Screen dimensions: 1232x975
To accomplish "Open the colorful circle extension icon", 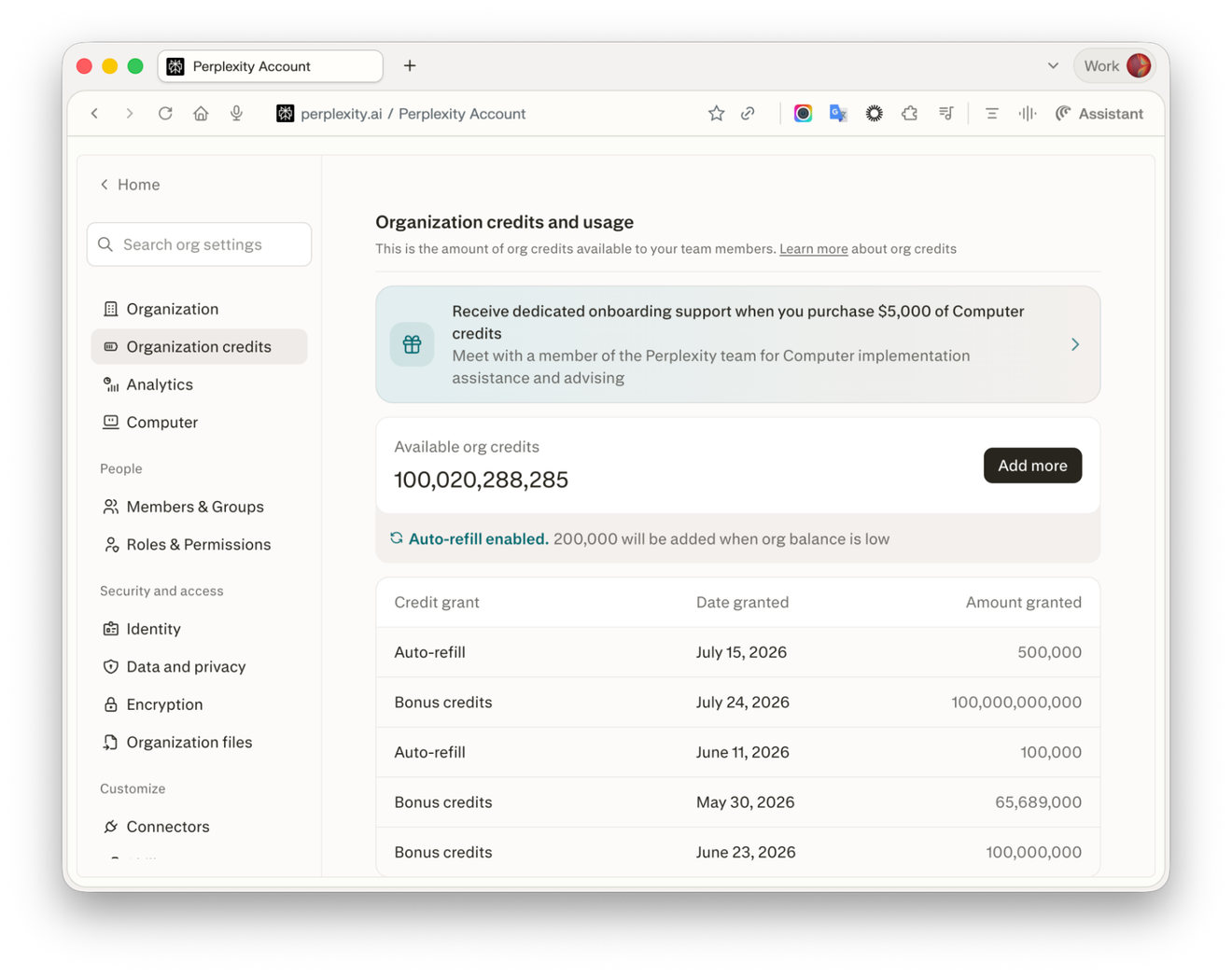I will tap(803, 114).
